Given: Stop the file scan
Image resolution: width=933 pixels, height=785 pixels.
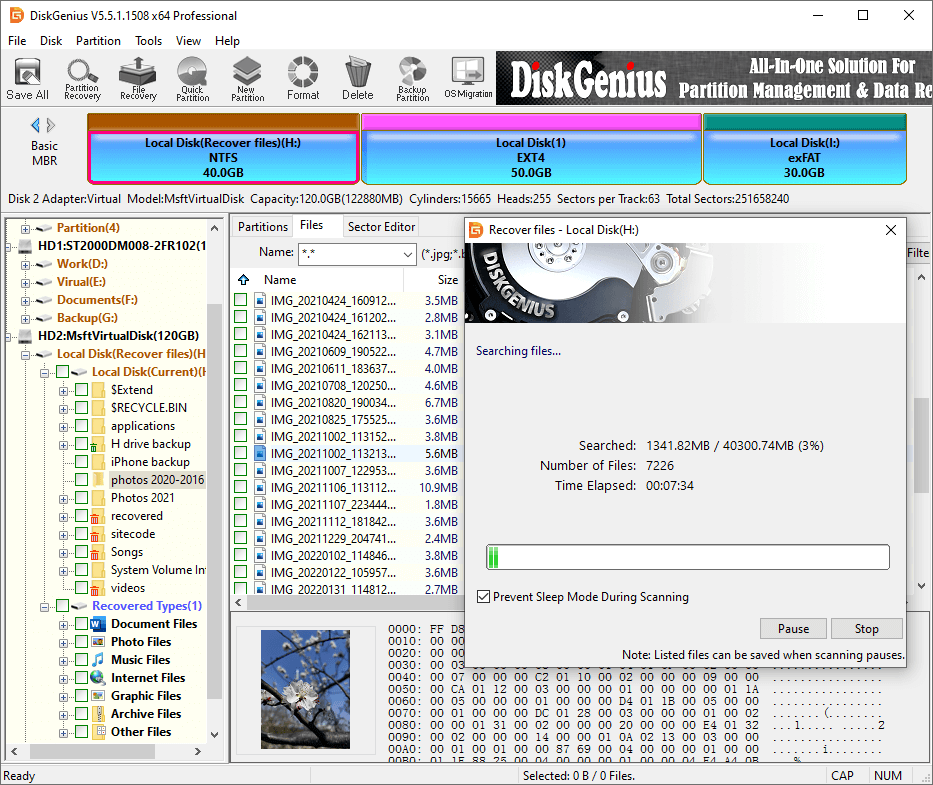Looking at the screenshot, I should tap(866, 628).
